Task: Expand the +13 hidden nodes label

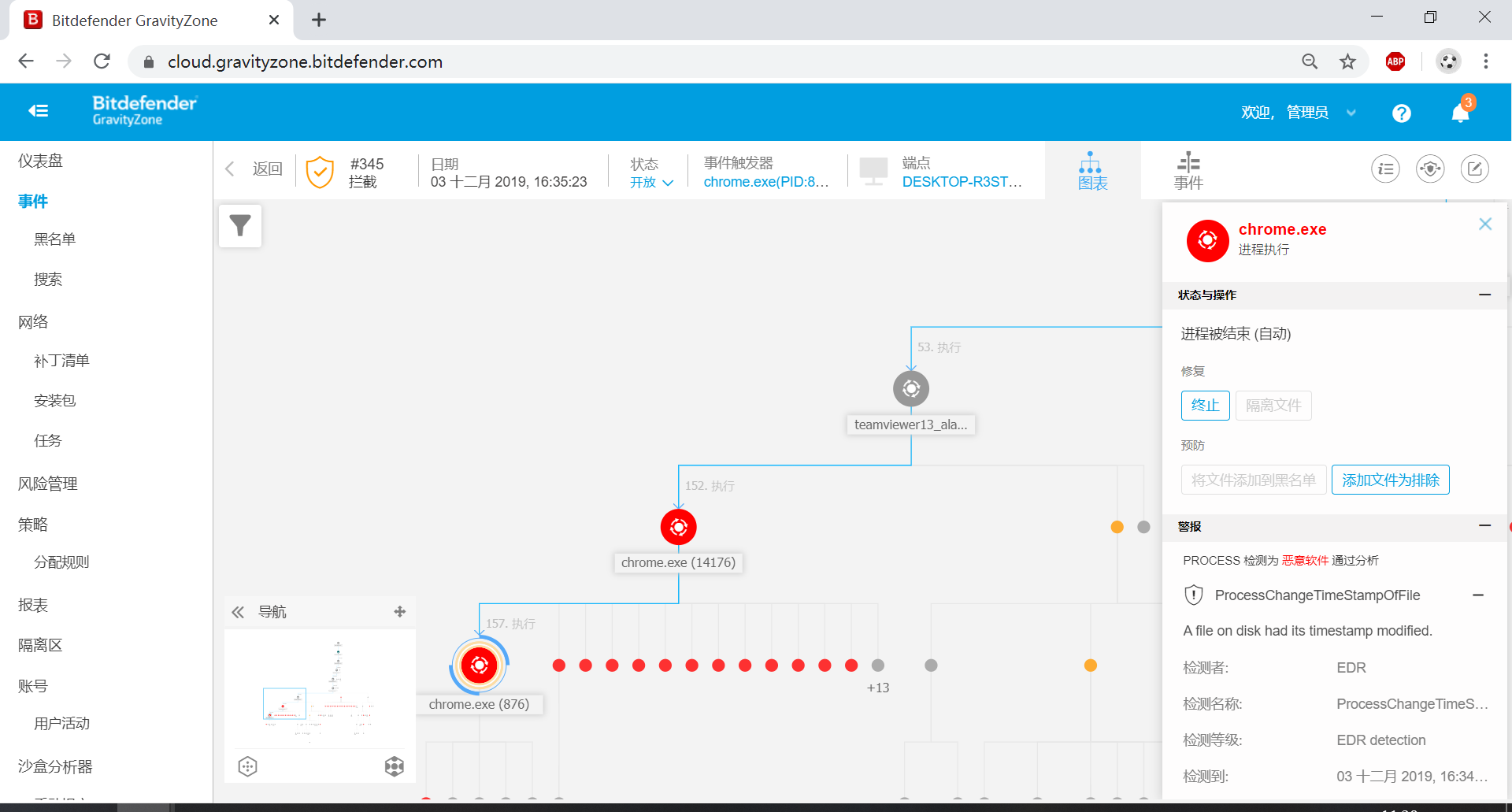Action: pyautogui.click(x=878, y=688)
